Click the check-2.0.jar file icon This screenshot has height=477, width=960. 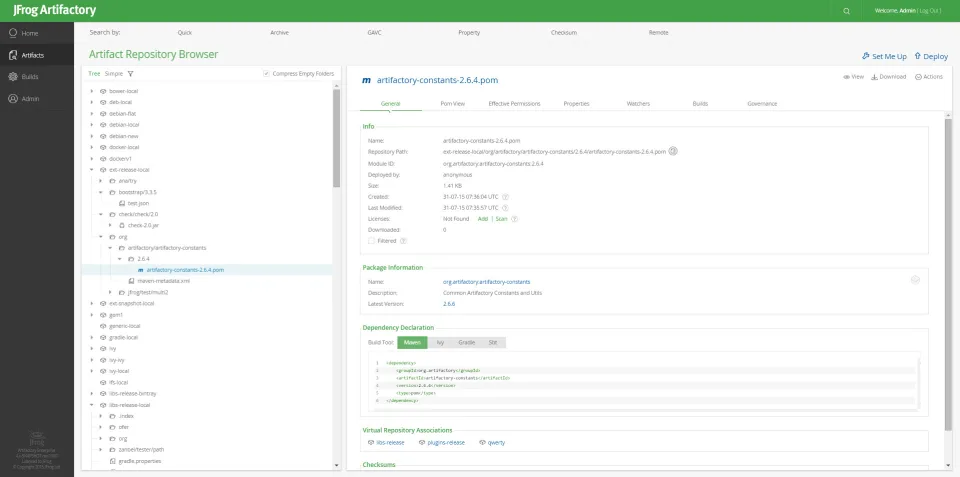(122, 225)
